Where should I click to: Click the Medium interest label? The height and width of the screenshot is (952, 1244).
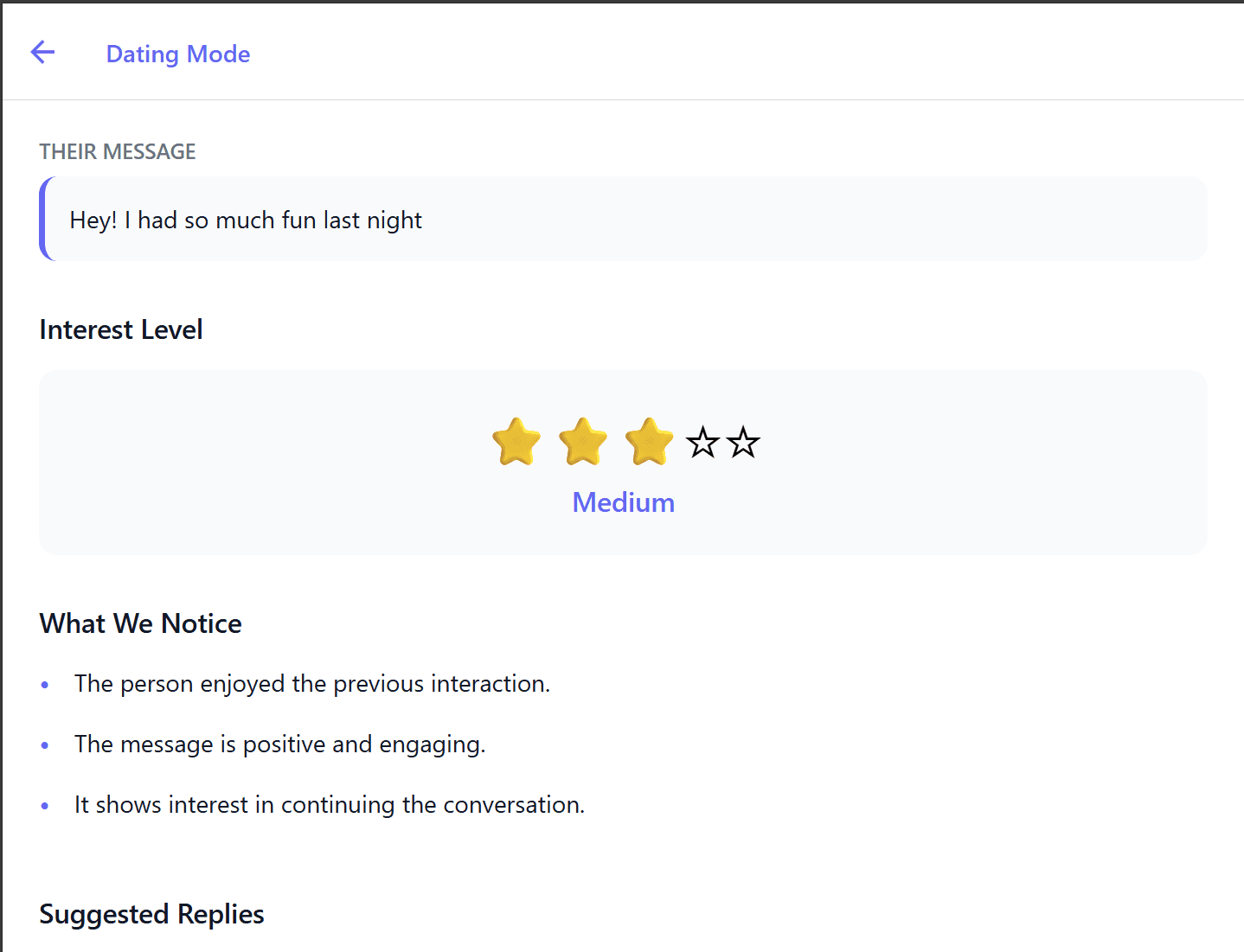pyautogui.click(x=623, y=502)
